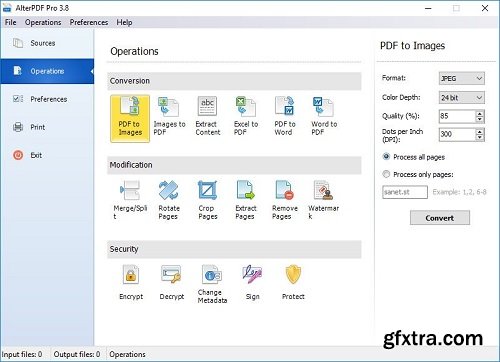This screenshot has width=500, height=362.
Task: Open the Images to PDF operation
Action: coord(169,117)
